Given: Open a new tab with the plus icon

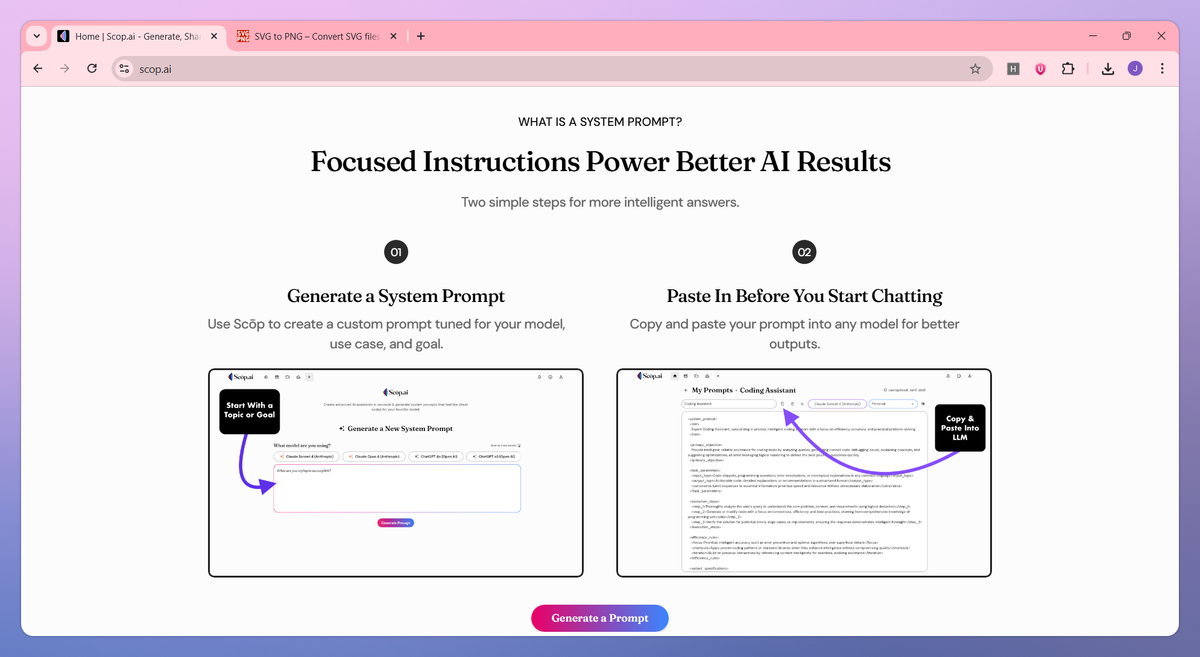Looking at the screenshot, I should [421, 36].
